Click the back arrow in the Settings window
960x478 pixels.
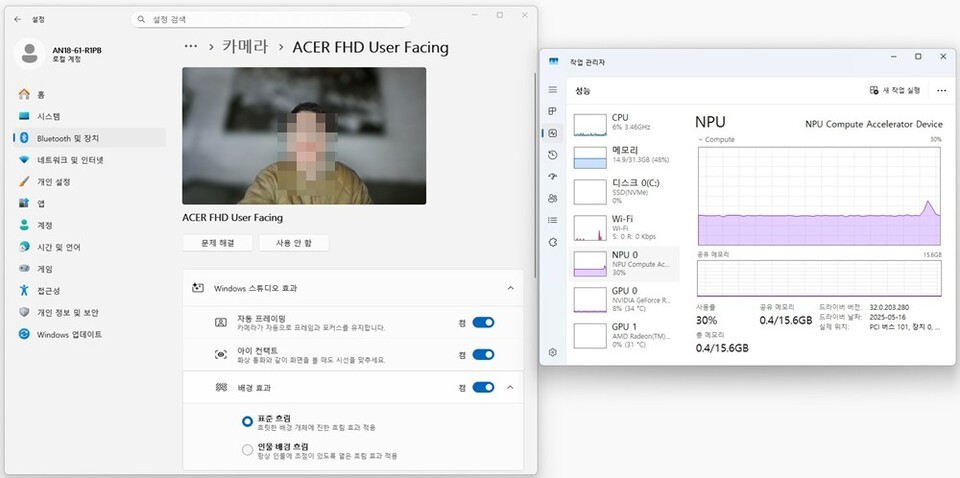(18, 19)
